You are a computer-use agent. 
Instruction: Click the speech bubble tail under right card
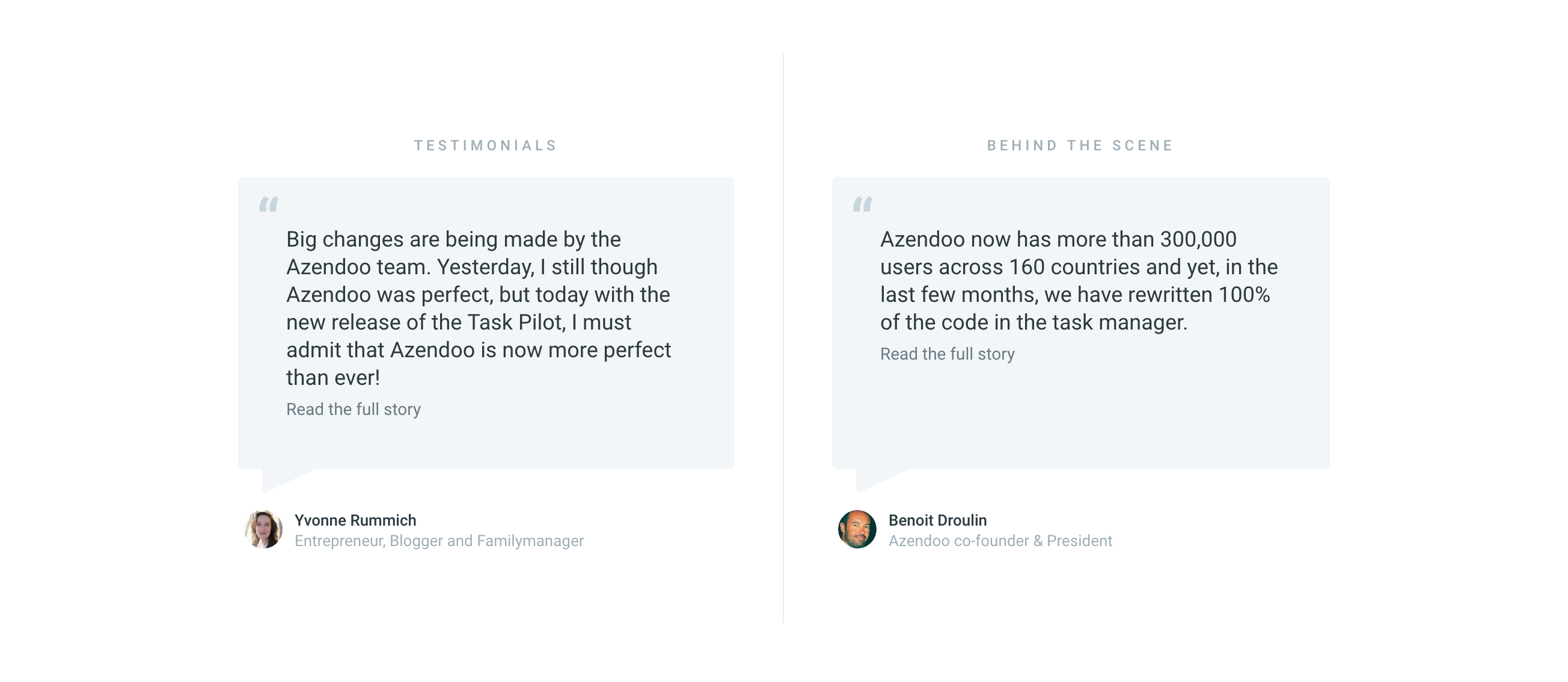[x=871, y=478]
